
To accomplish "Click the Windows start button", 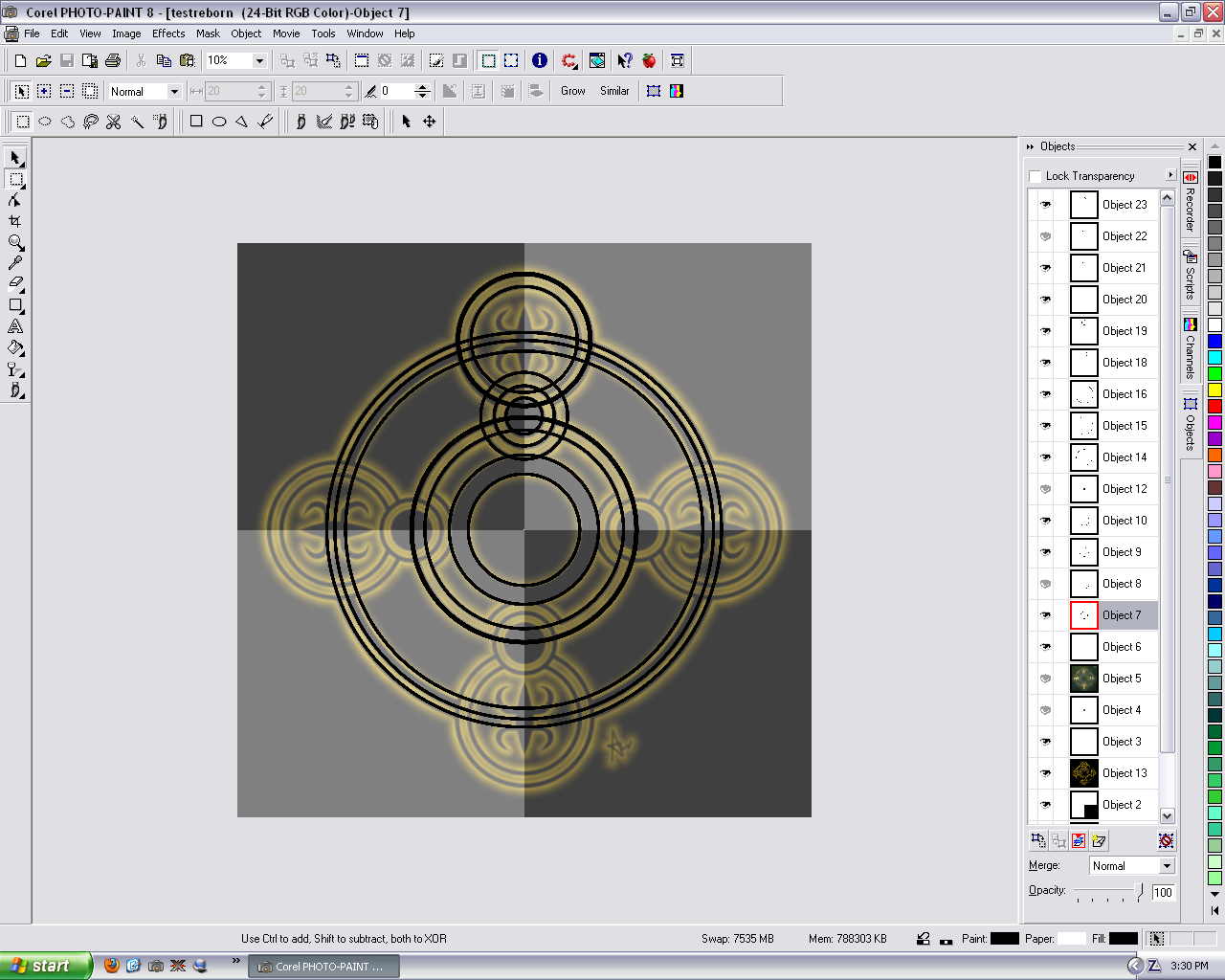I will (x=45, y=966).
